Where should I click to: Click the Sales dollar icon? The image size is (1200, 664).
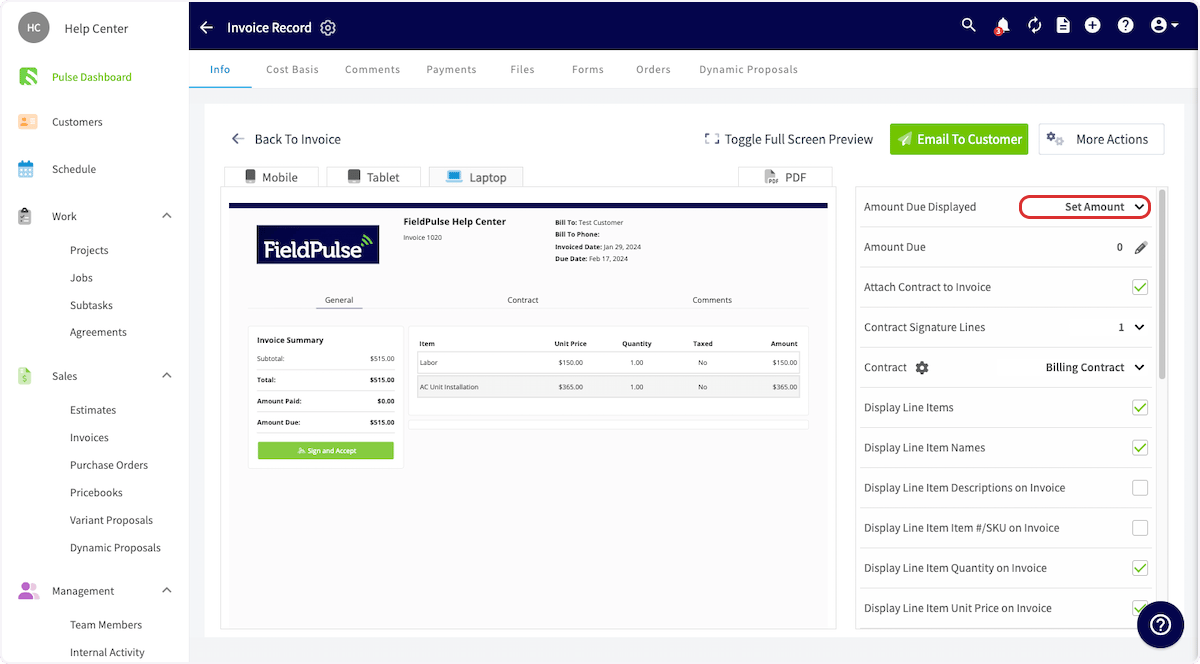[25, 376]
